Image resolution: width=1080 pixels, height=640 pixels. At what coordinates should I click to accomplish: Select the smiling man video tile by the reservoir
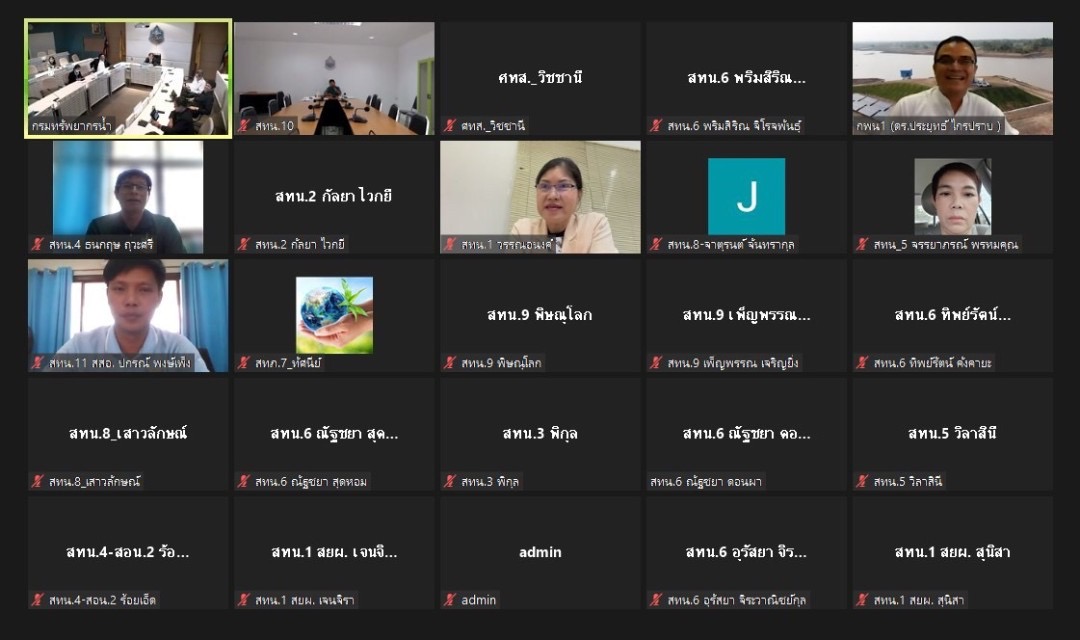pos(953,79)
